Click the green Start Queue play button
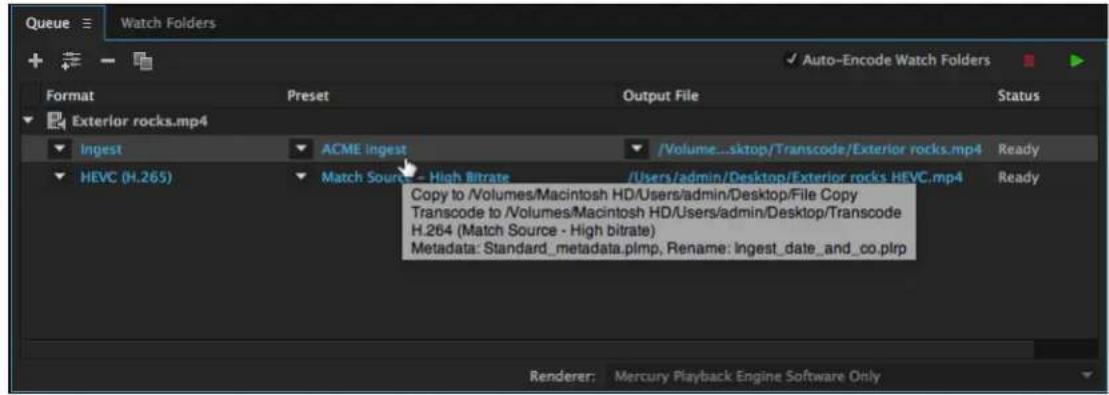The image size is (1109, 395). coord(1076,61)
